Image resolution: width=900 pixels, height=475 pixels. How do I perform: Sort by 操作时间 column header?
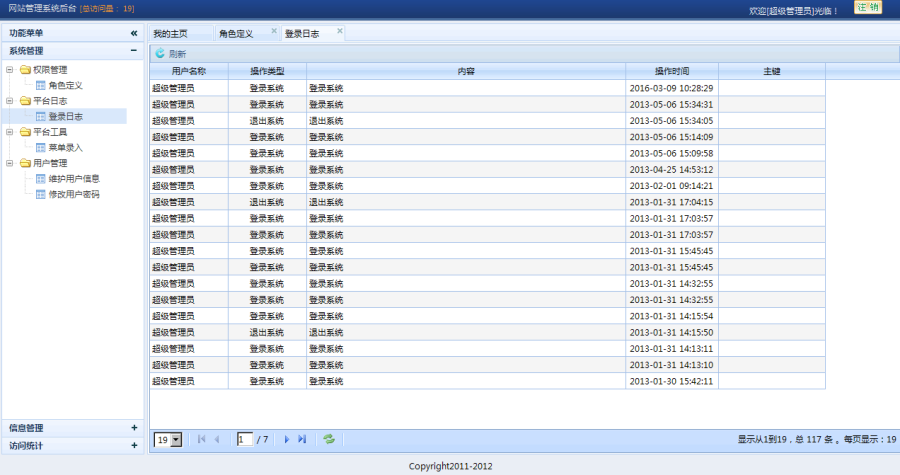[672, 71]
